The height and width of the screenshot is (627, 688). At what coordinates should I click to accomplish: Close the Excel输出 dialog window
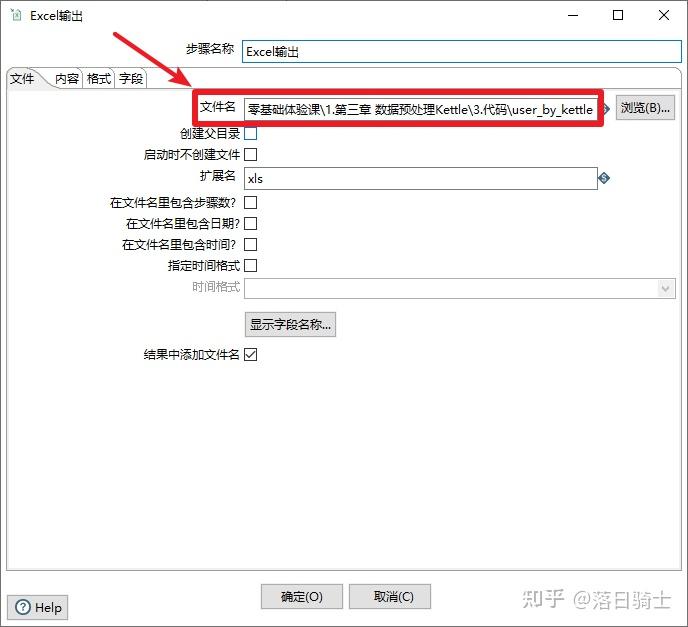pyautogui.click(x=664, y=15)
